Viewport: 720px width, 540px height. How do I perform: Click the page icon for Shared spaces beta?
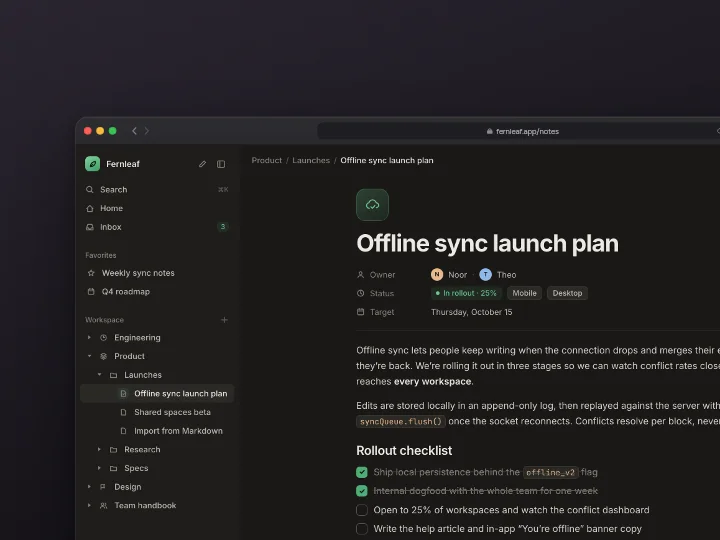(123, 412)
